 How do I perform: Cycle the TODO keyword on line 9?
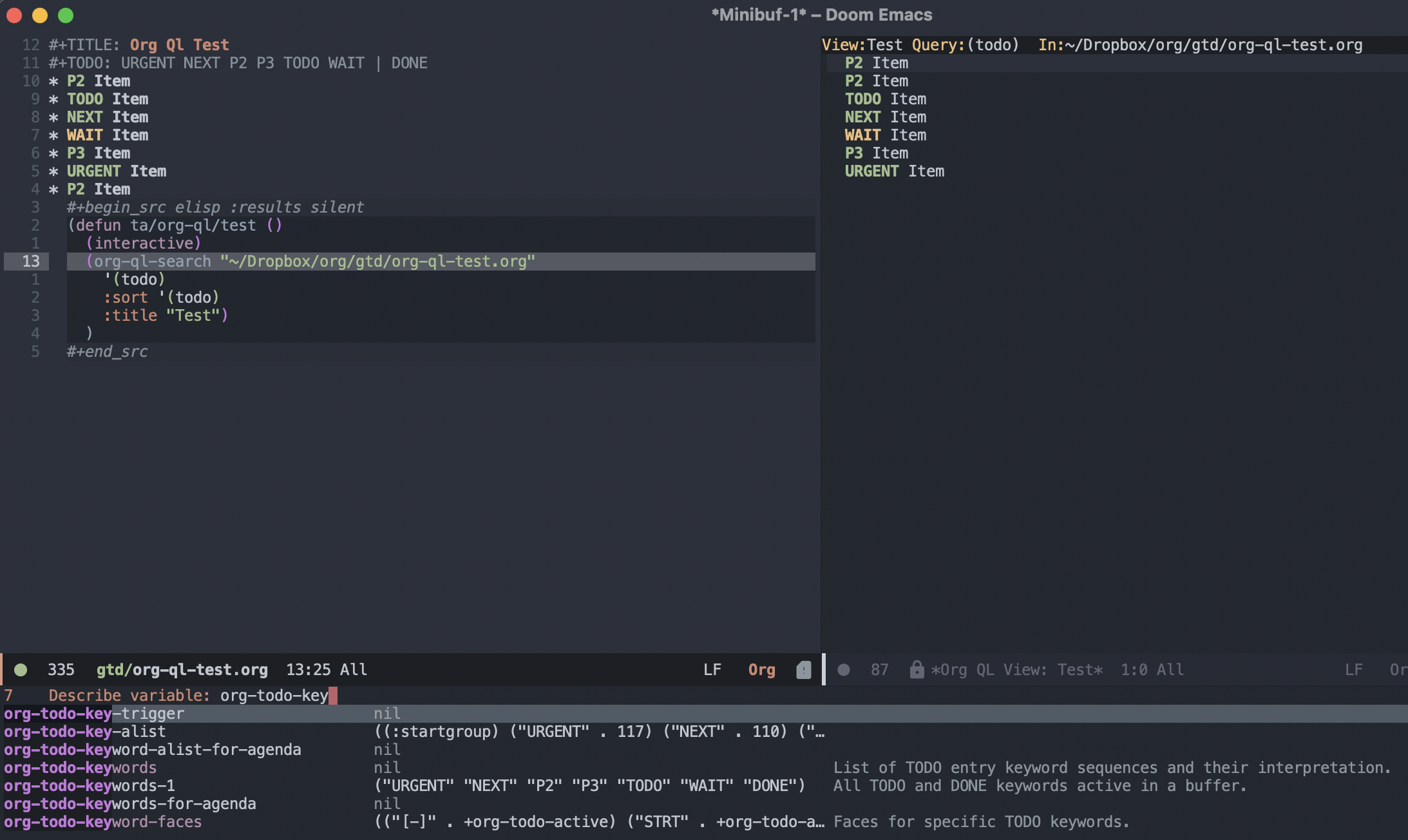click(x=84, y=99)
